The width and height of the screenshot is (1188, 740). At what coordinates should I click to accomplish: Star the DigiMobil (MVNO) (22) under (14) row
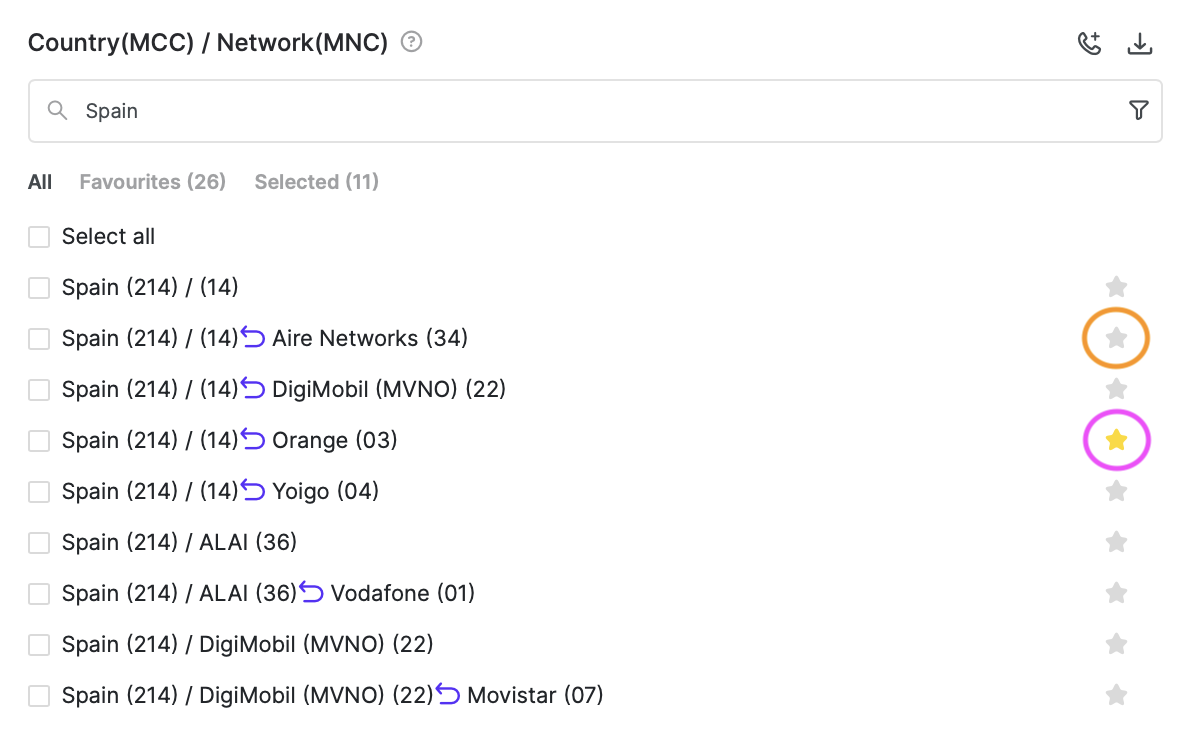(1116, 389)
